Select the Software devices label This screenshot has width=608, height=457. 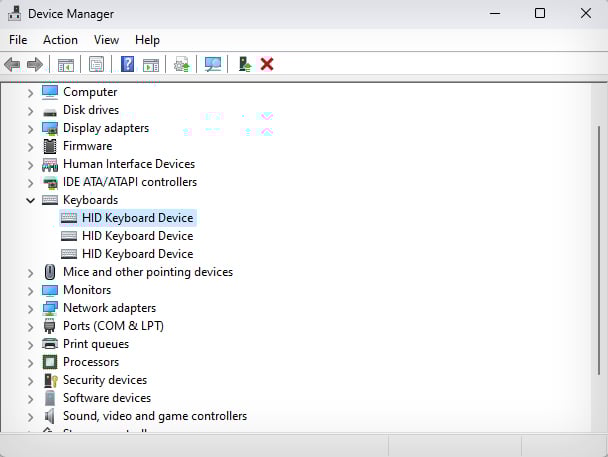[107, 398]
